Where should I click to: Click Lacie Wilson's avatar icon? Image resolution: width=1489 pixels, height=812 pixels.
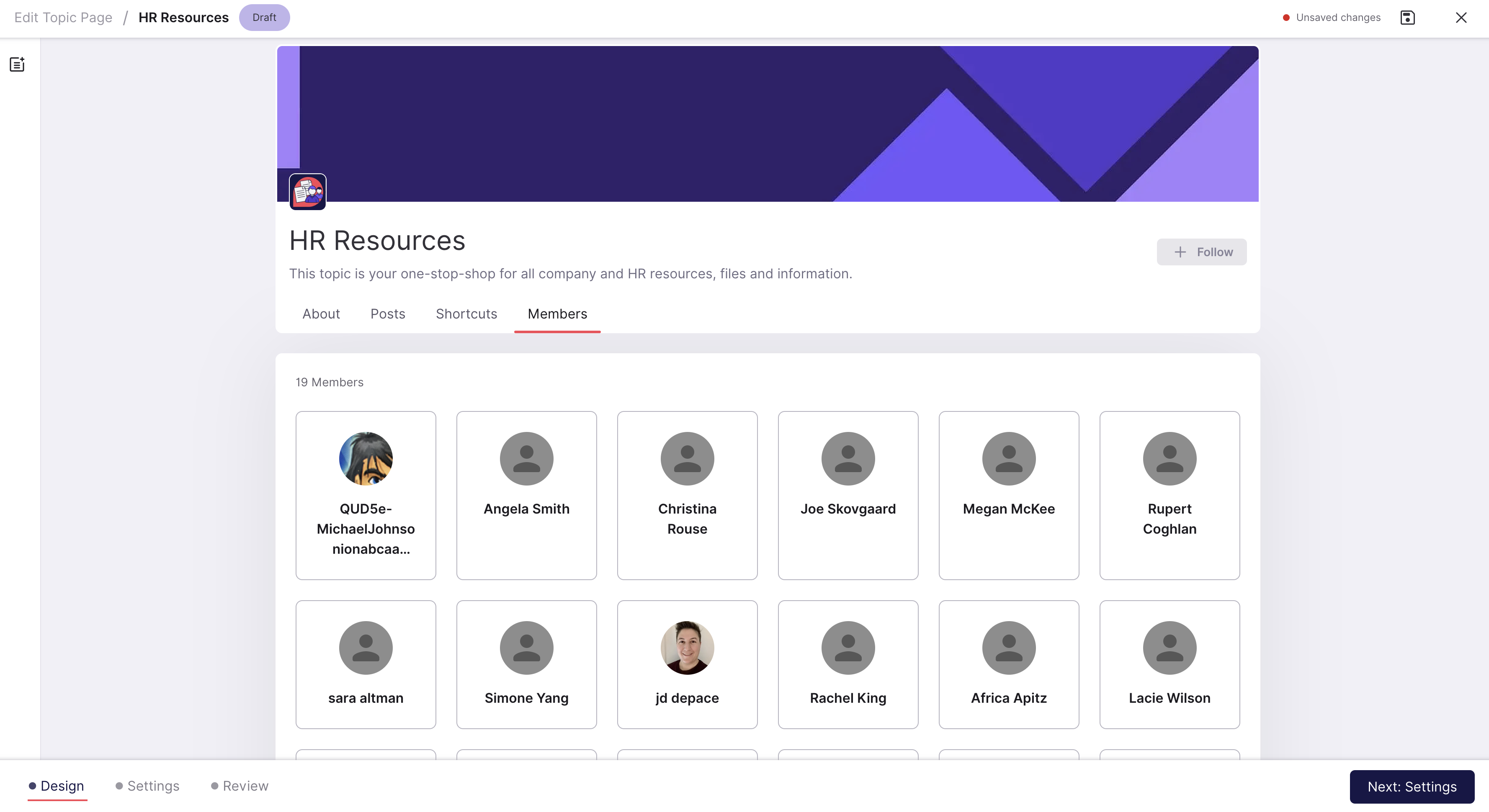click(1170, 647)
